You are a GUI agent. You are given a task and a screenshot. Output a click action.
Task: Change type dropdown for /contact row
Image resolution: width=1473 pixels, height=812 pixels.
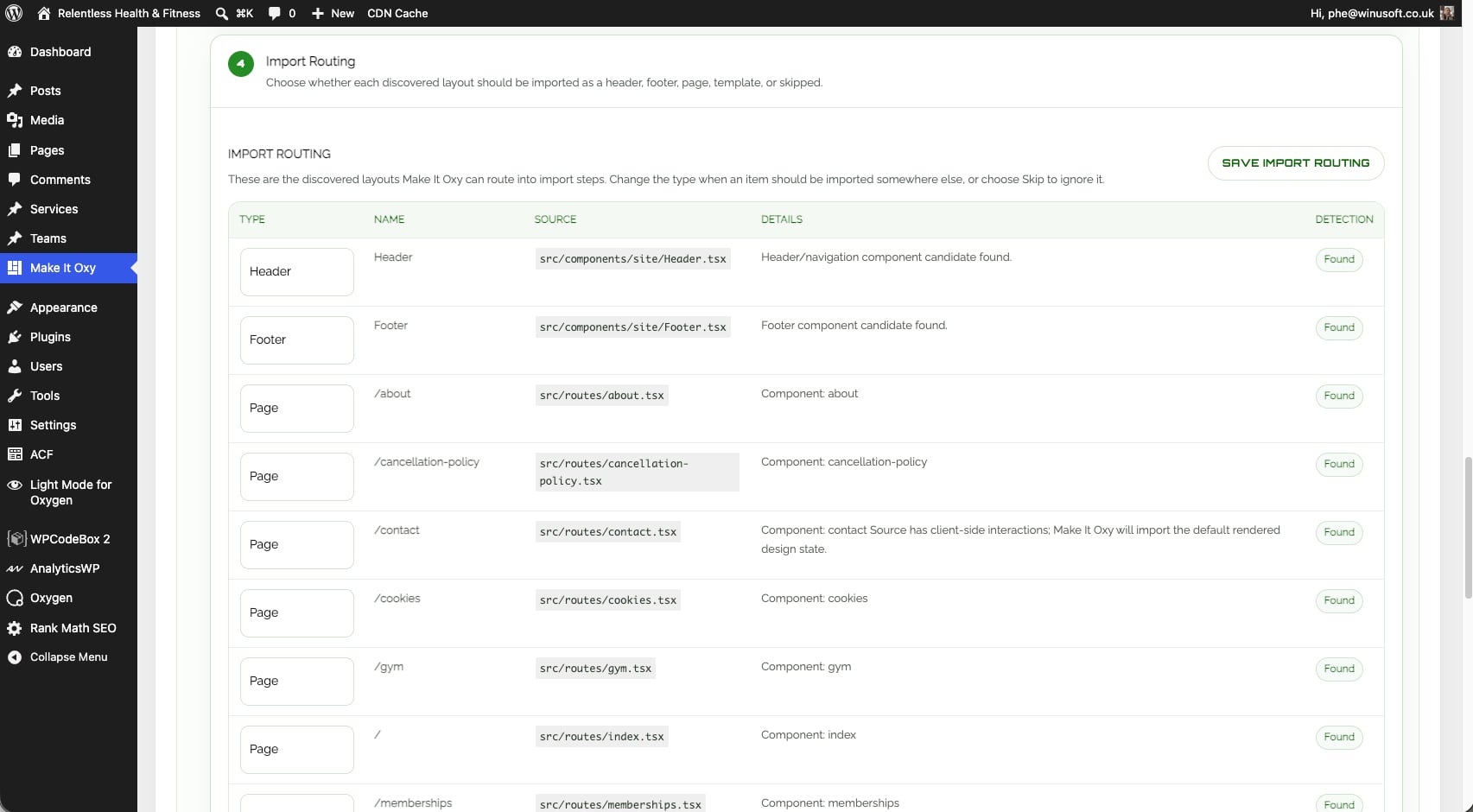click(297, 544)
